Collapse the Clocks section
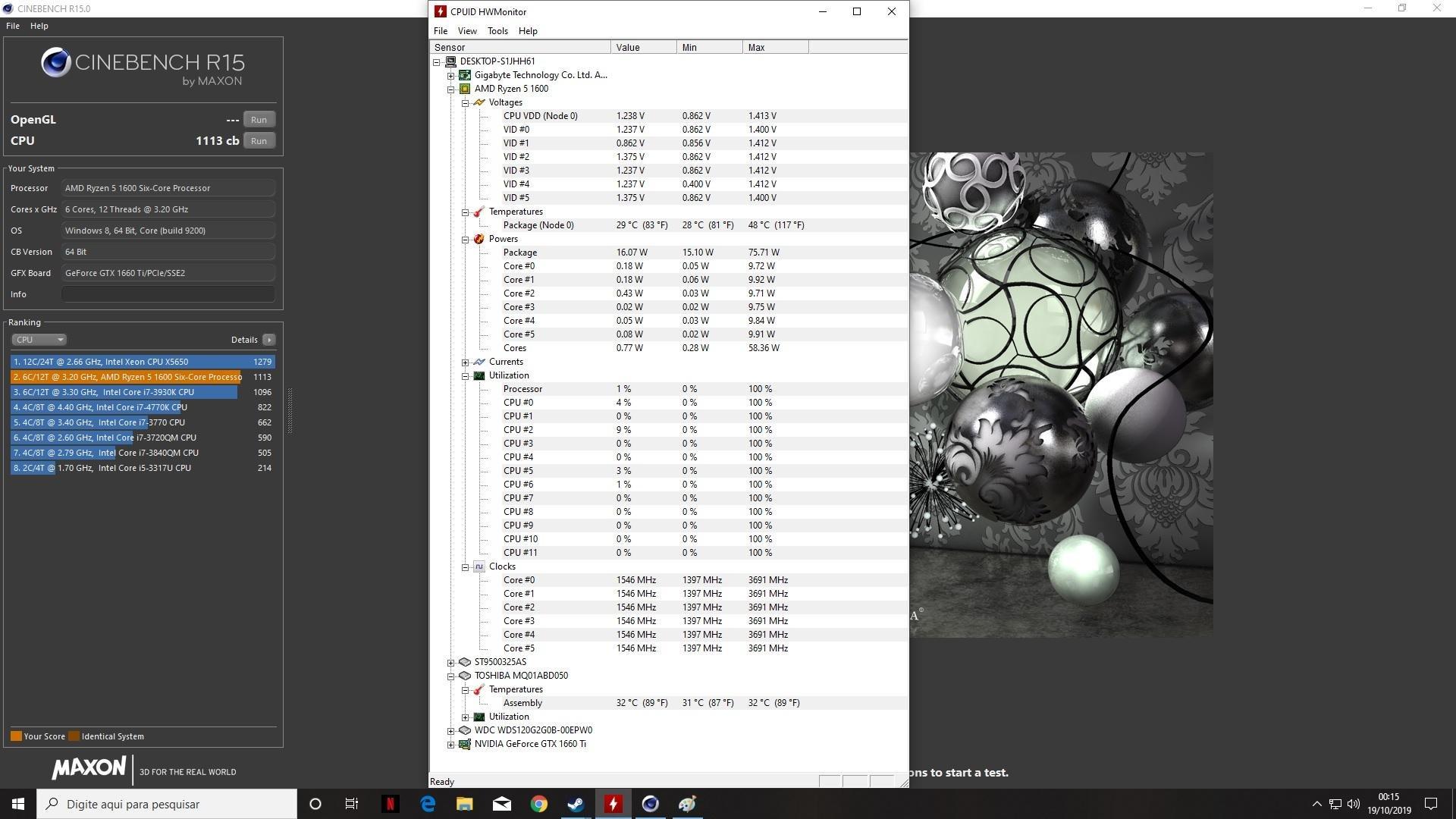 (466, 567)
